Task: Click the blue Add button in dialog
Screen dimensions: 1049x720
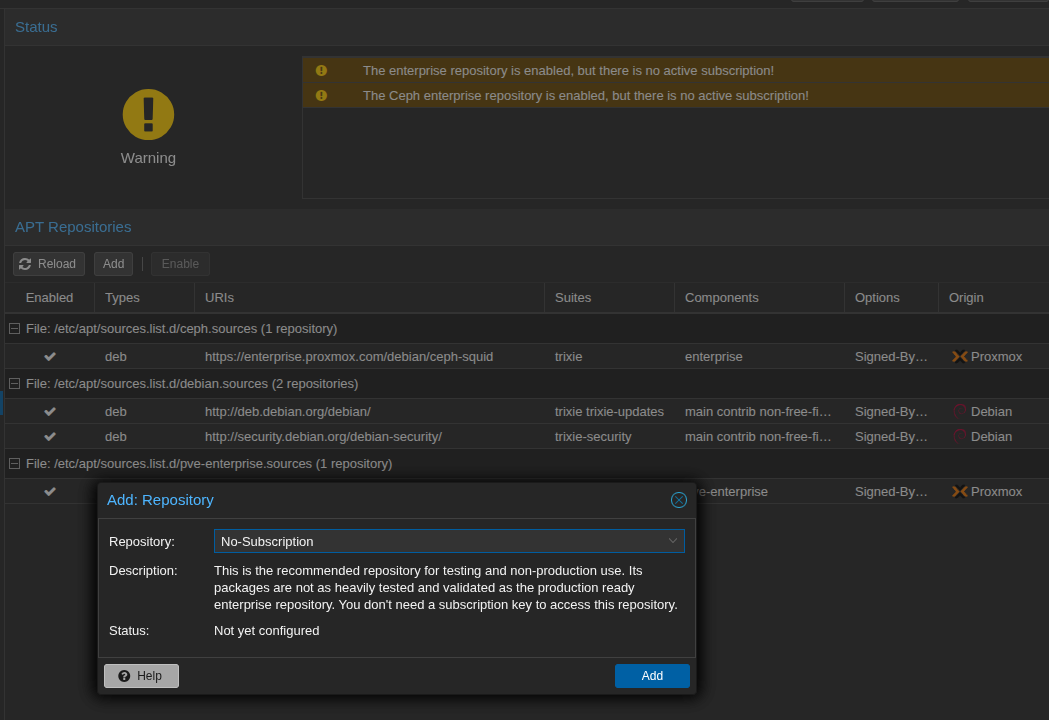Action: pos(652,676)
